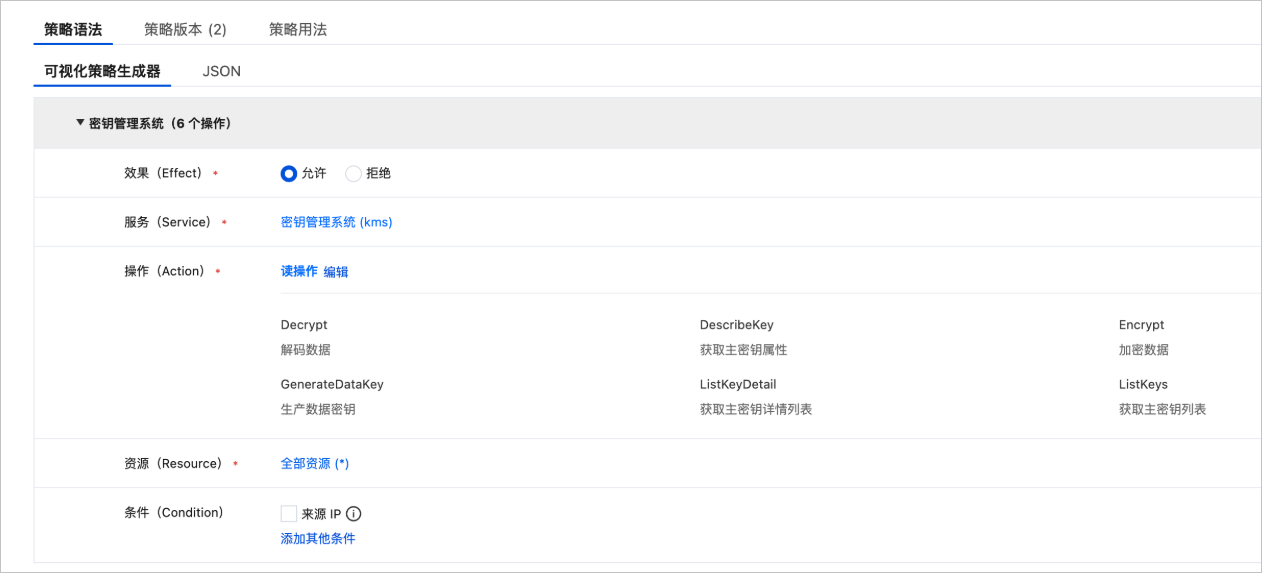
Task: Click the ListKeys action name
Action: (x=1143, y=384)
